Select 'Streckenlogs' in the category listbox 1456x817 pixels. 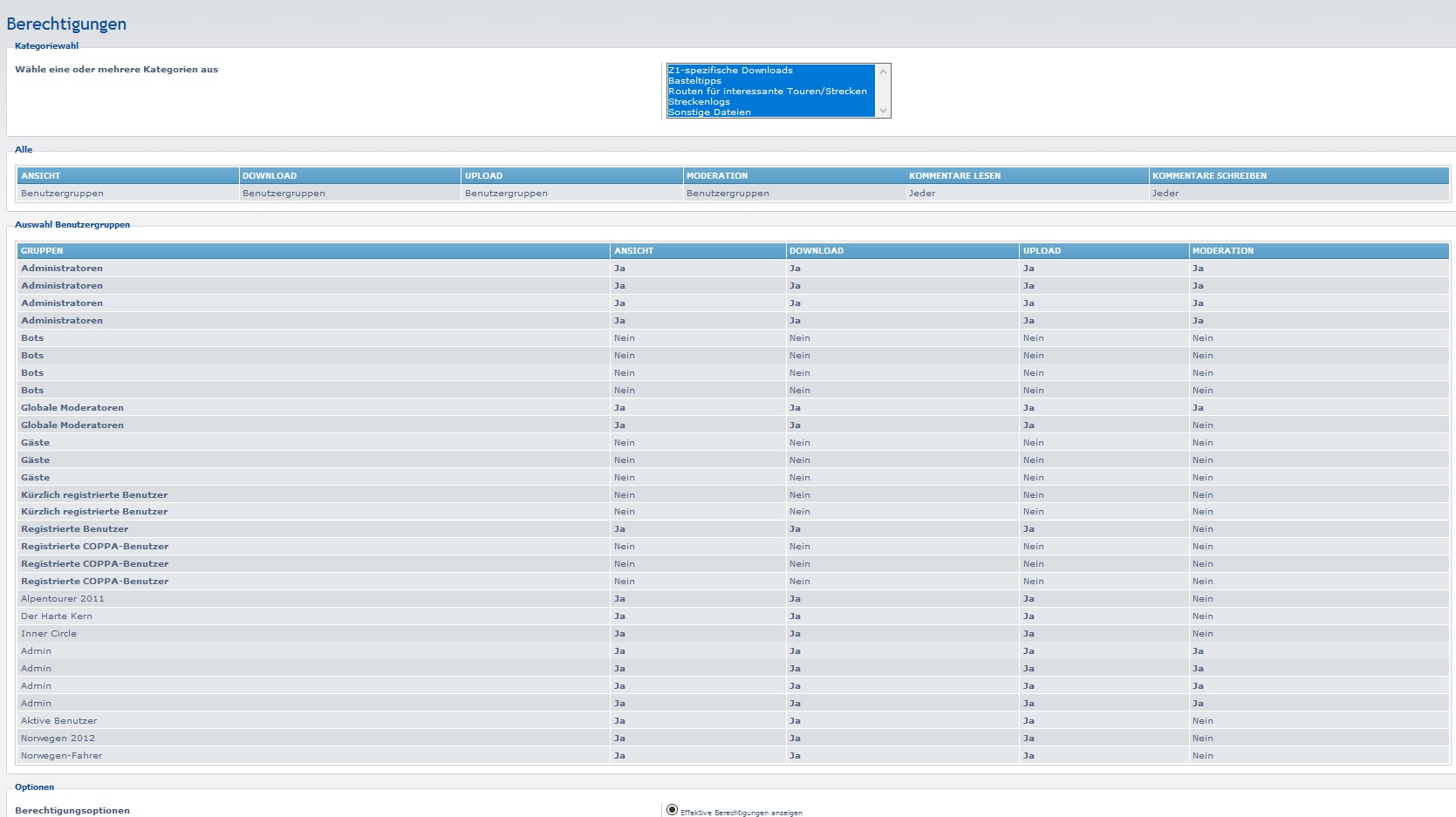pyautogui.click(x=699, y=102)
